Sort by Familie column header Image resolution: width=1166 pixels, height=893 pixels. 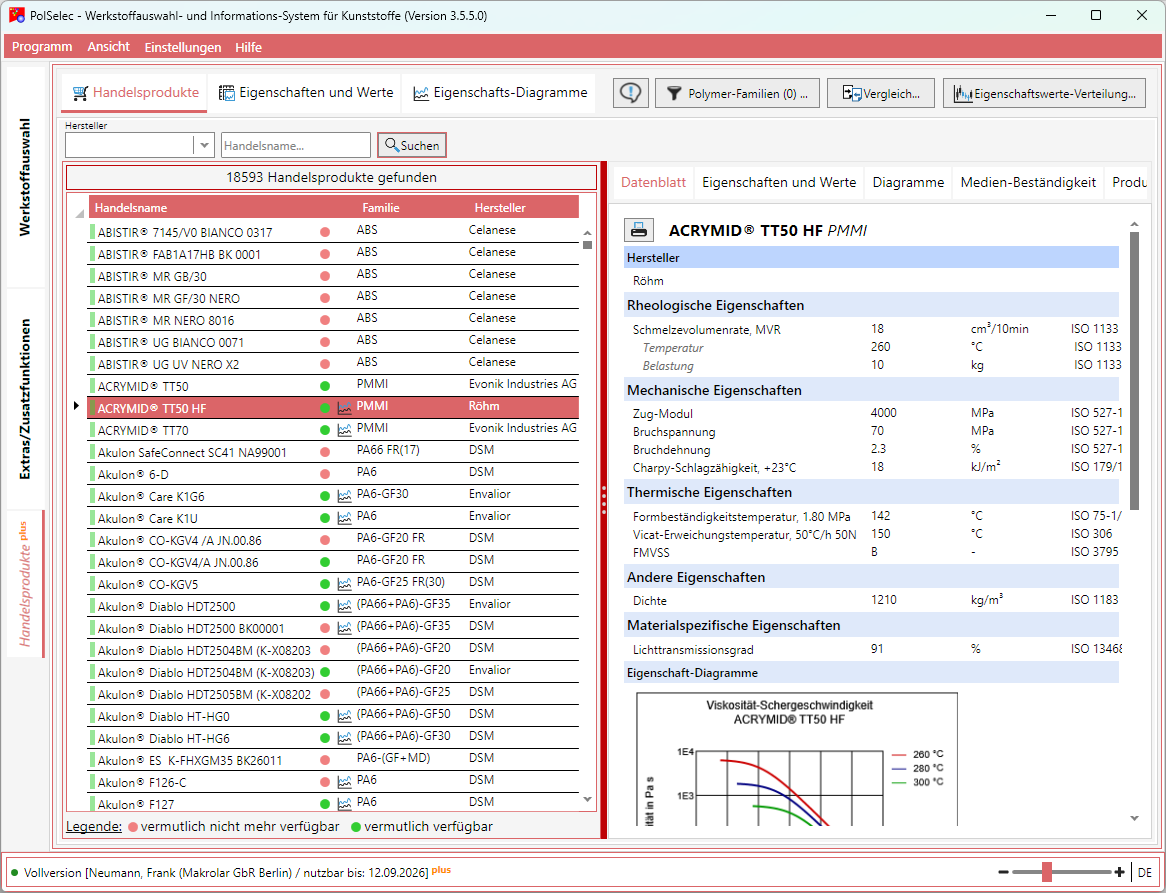[381, 207]
